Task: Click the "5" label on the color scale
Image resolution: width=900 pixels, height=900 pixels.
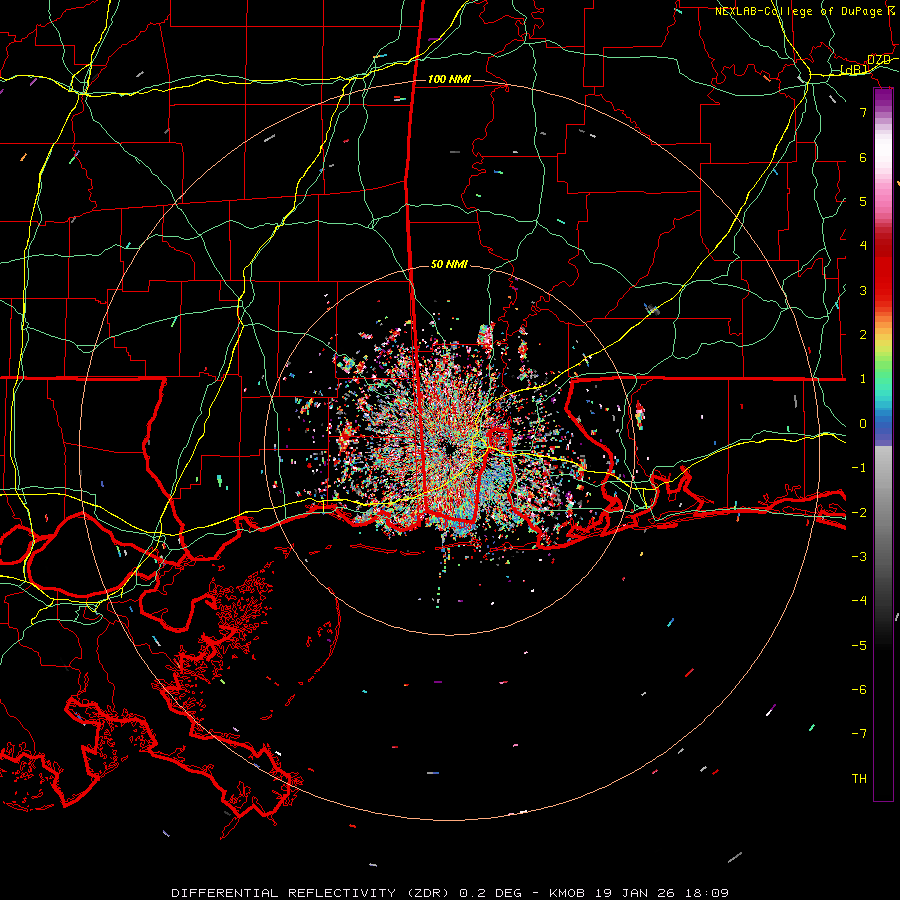Action: point(863,201)
